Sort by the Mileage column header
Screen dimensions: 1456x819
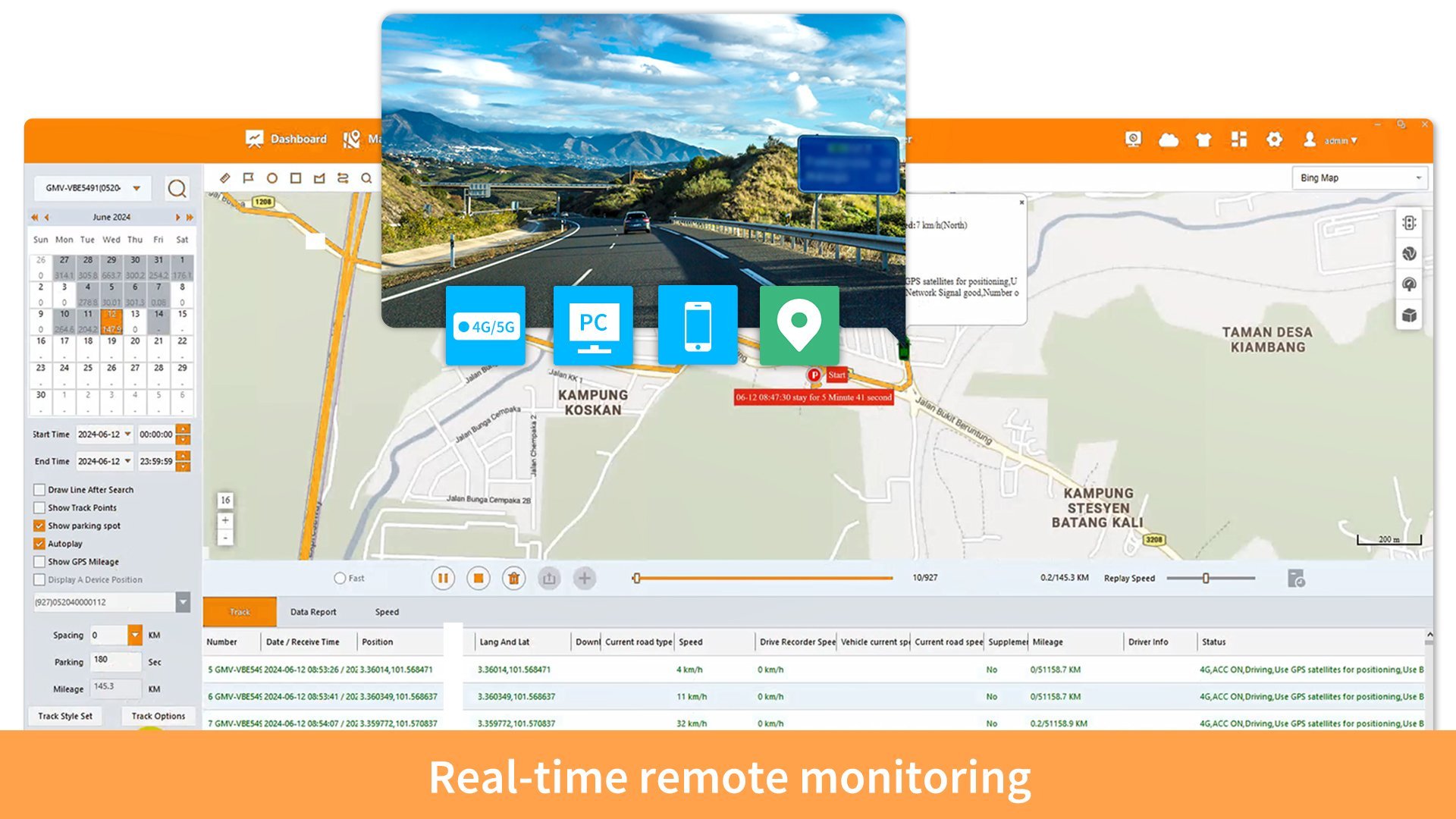1048,642
